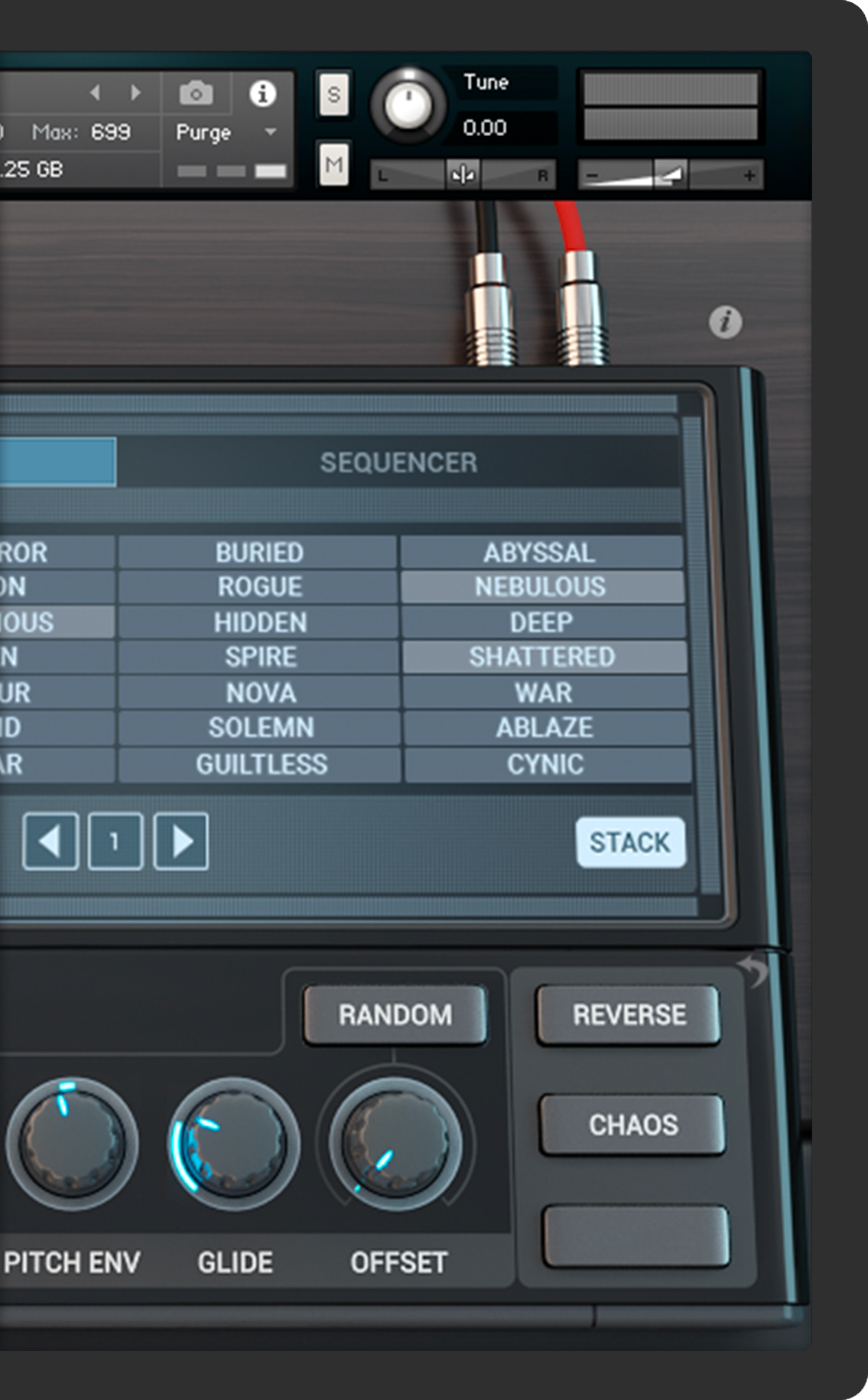Image resolution: width=868 pixels, height=1400 pixels.
Task: Go to previous instrument with left arrow
Action: 96,93
